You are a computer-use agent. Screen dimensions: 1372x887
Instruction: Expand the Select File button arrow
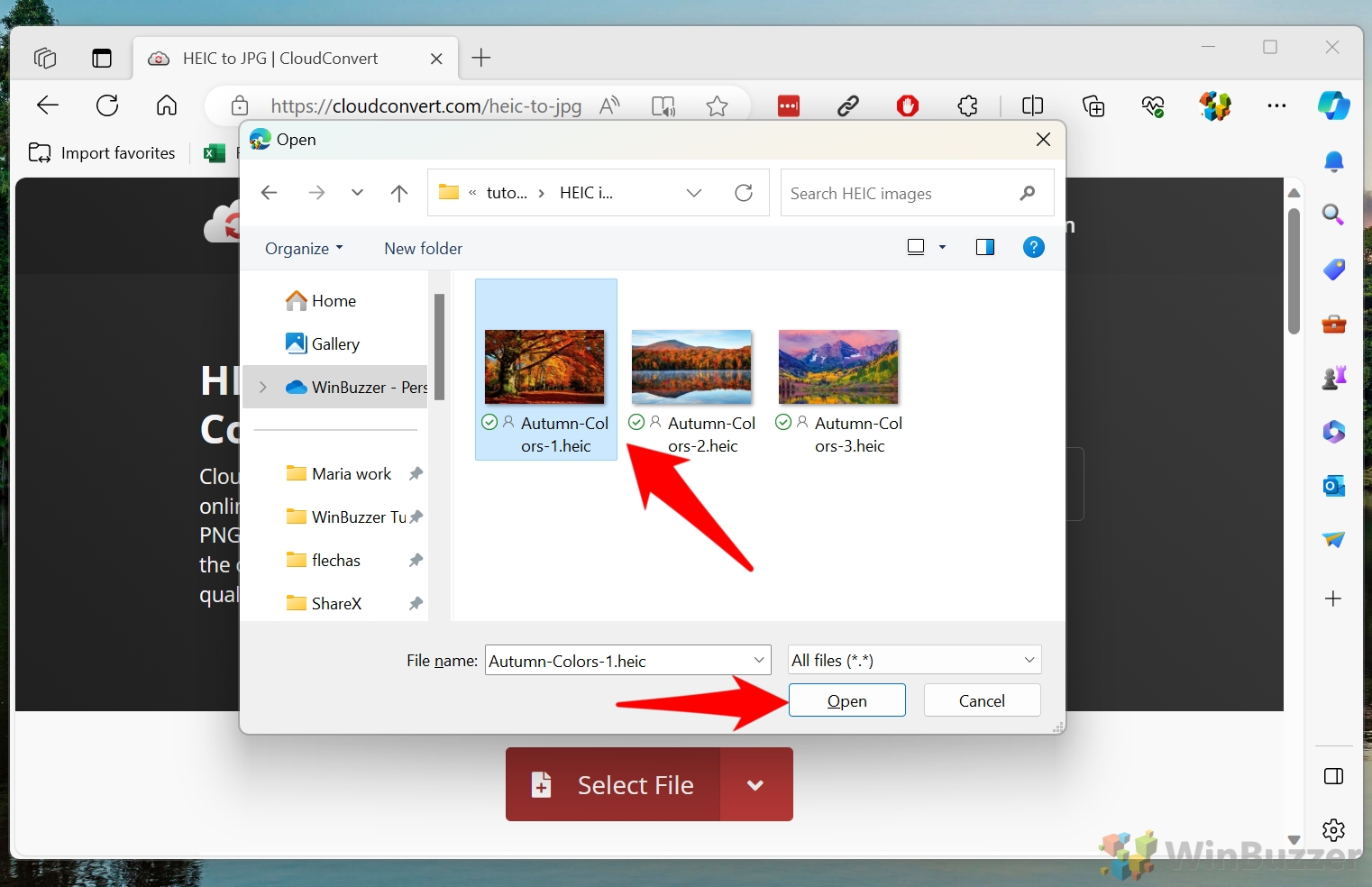(755, 784)
